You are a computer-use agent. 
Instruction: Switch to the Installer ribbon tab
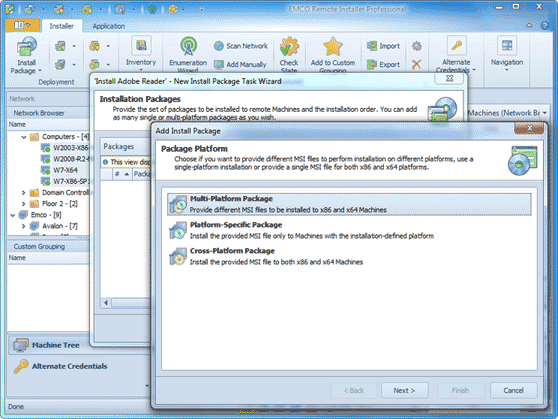[62, 26]
